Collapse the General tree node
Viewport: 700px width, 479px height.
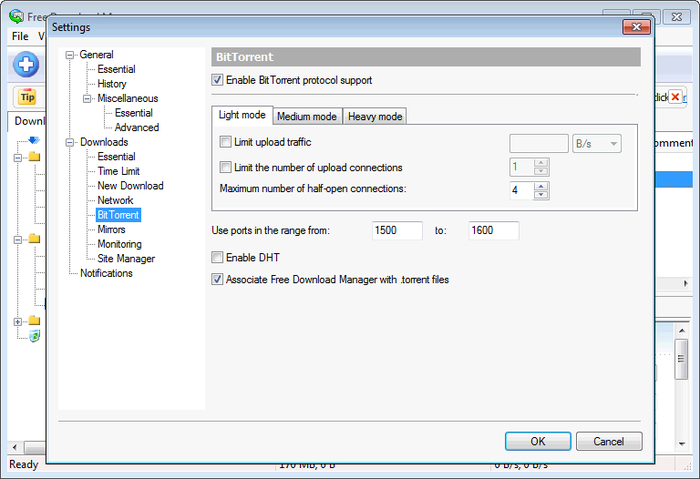(70, 55)
